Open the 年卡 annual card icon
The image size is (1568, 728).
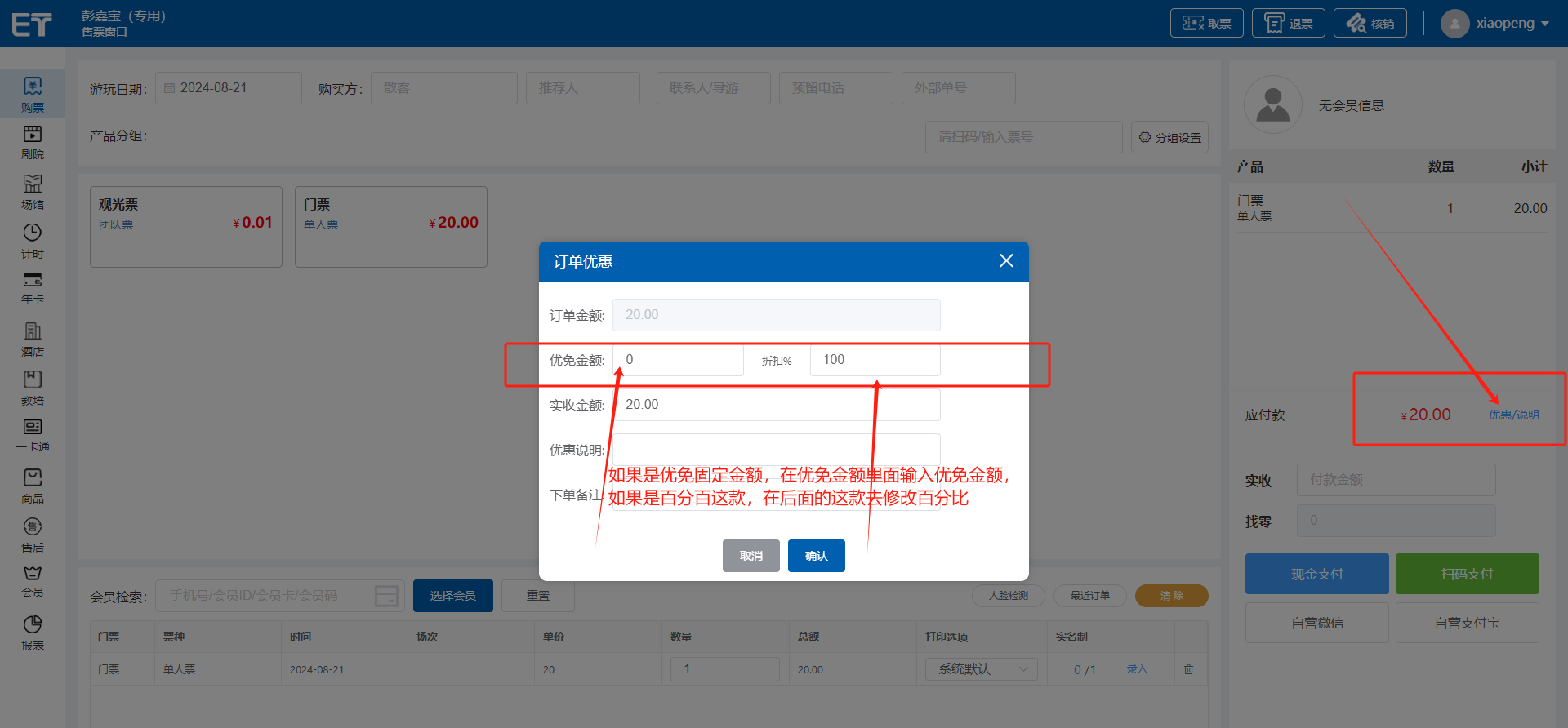(33, 287)
